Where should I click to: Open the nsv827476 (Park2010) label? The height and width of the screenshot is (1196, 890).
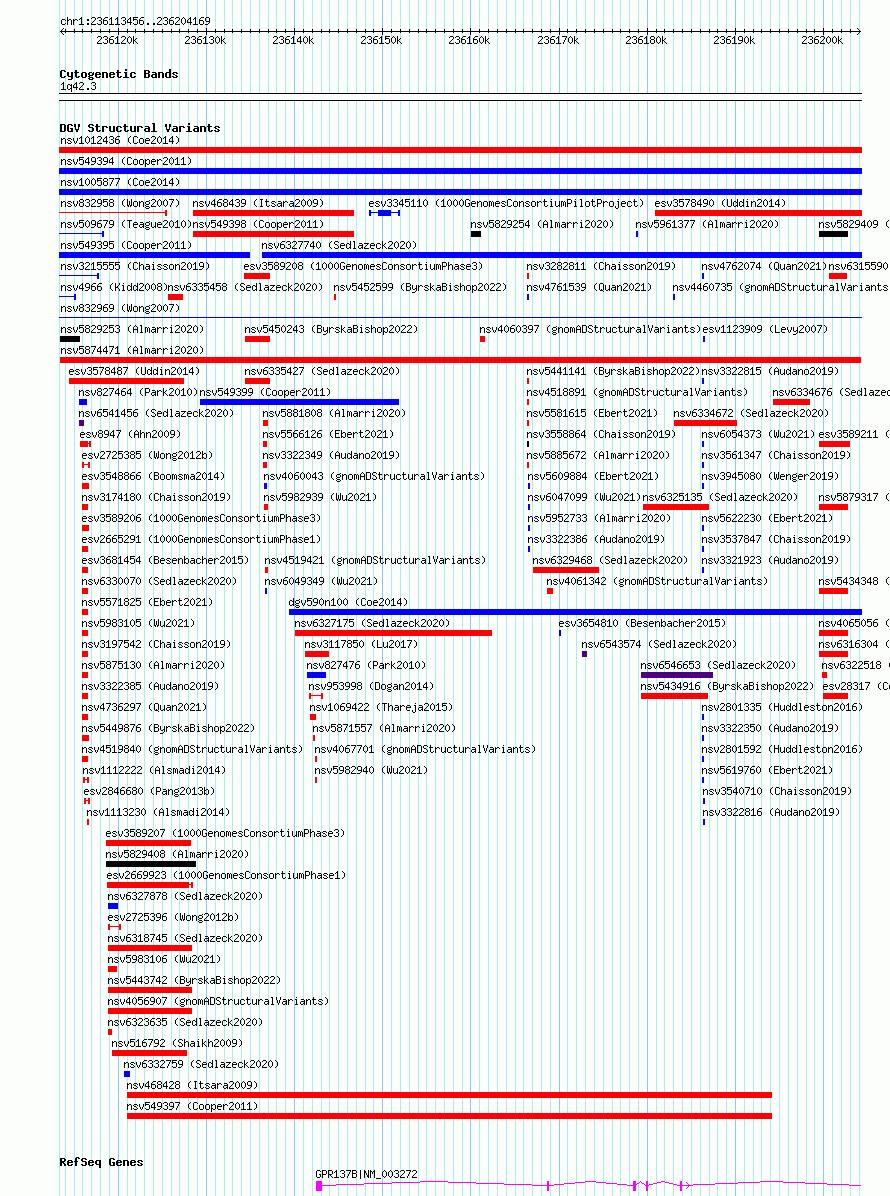coord(366,665)
